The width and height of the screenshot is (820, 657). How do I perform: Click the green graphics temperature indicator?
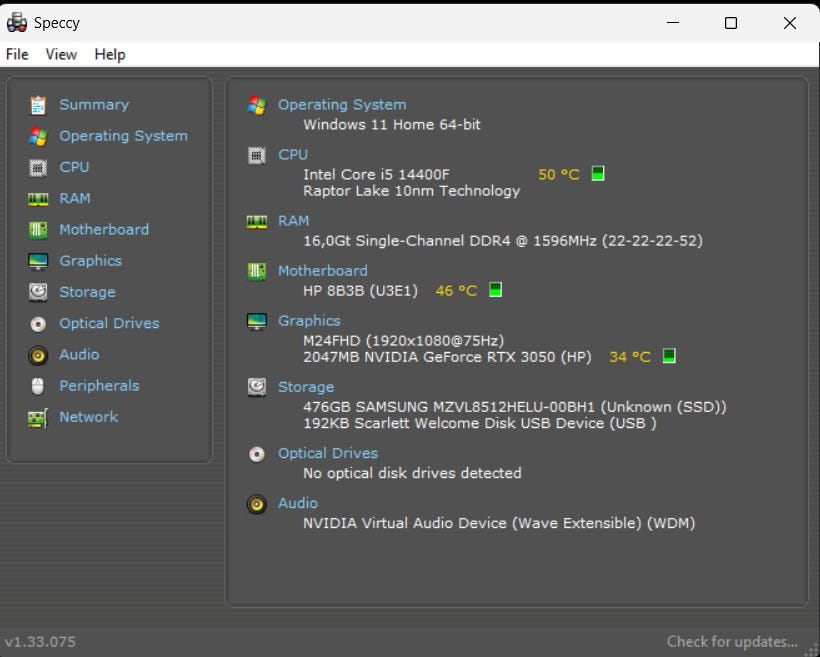coord(669,355)
